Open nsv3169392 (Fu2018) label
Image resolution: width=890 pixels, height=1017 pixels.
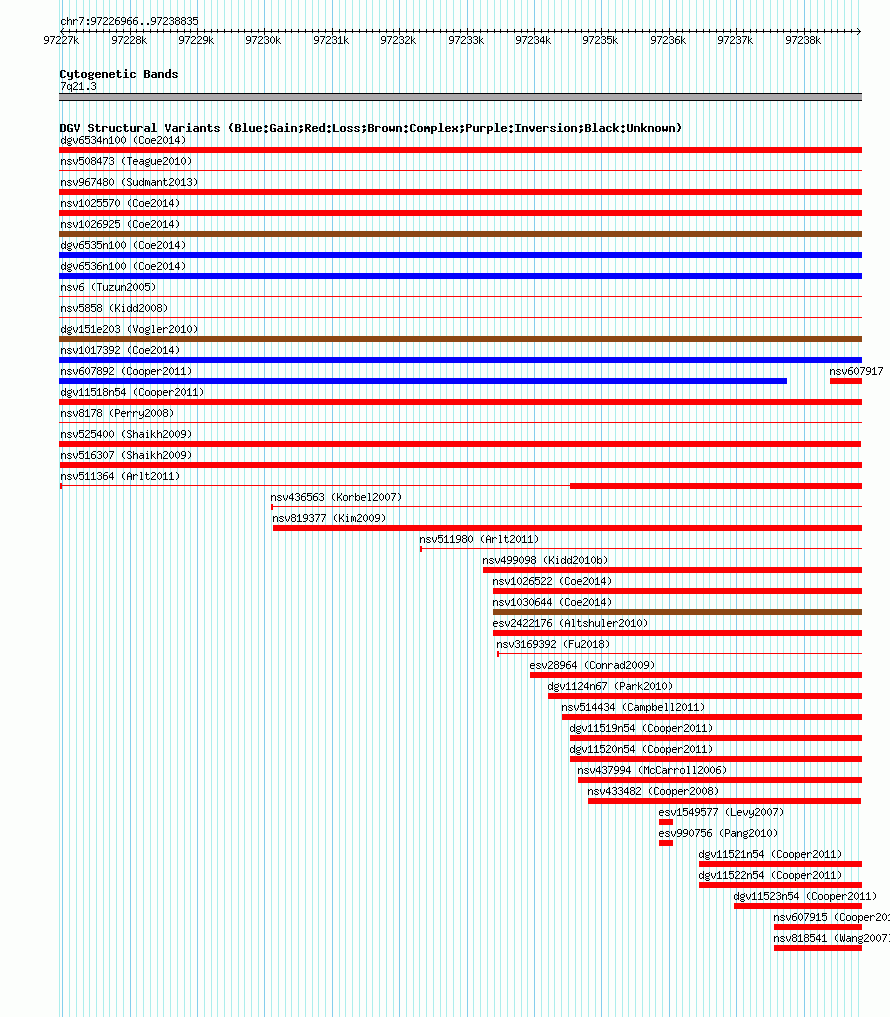(553, 644)
